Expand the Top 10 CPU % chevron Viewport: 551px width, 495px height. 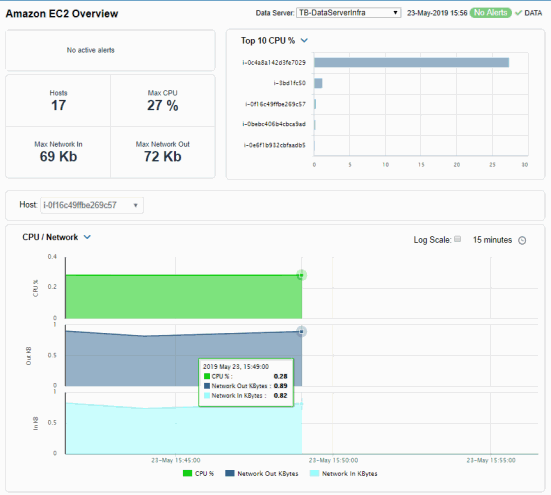click(x=304, y=40)
